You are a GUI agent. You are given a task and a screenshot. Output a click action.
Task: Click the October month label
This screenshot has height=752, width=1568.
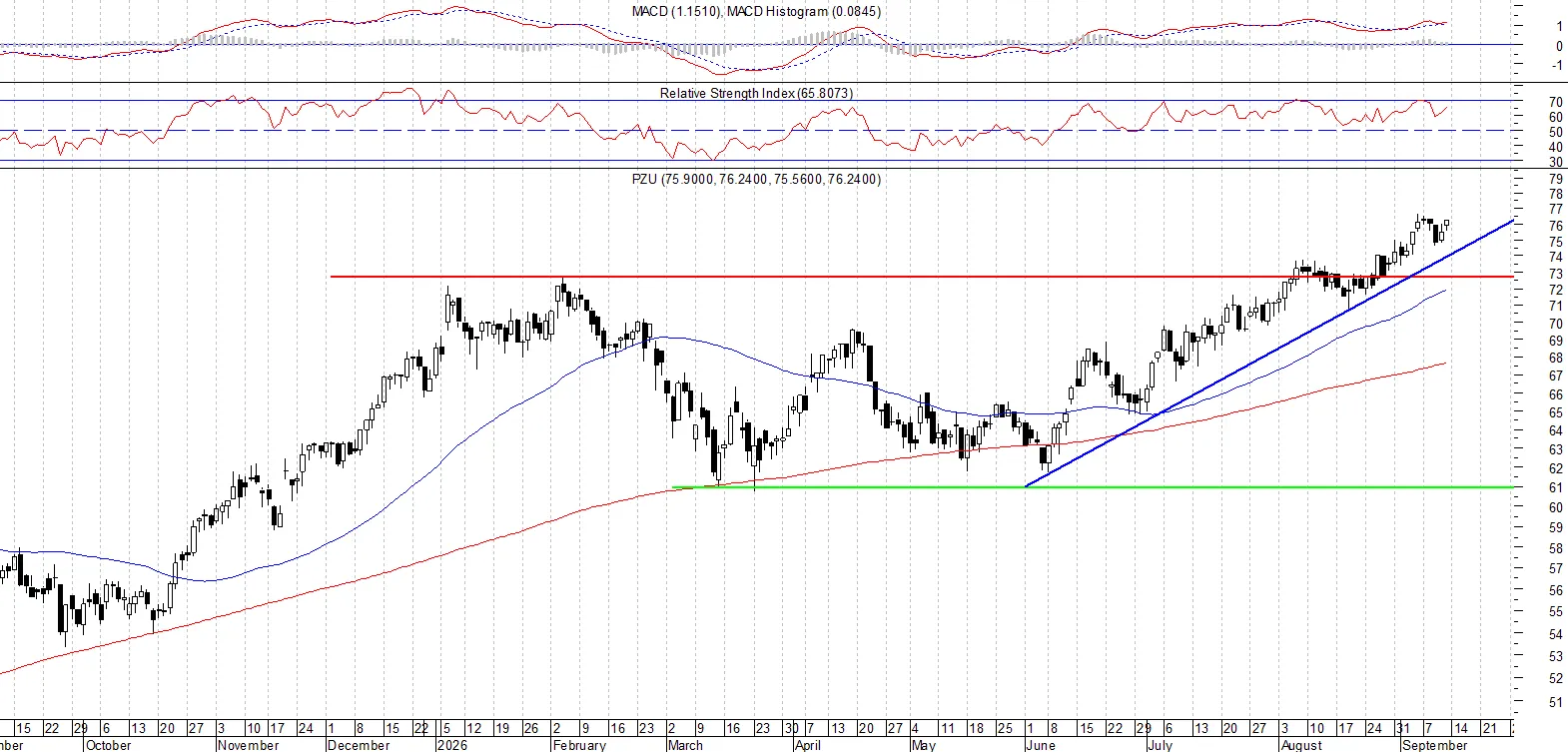pyautogui.click(x=109, y=745)
